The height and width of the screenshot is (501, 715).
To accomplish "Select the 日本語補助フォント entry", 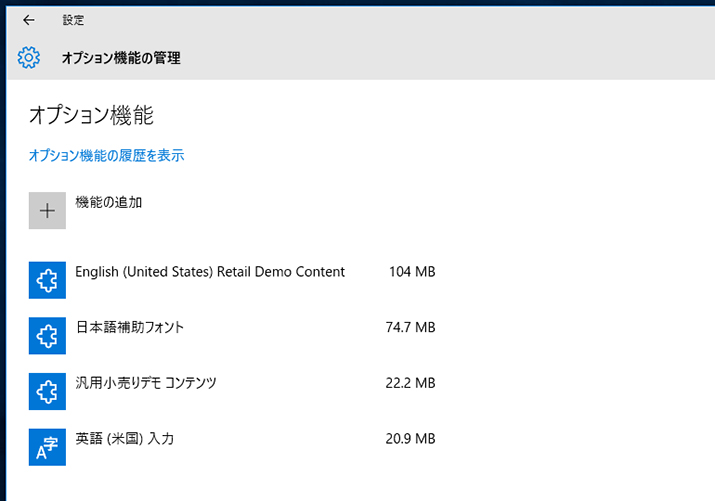I will coord(130,327).
